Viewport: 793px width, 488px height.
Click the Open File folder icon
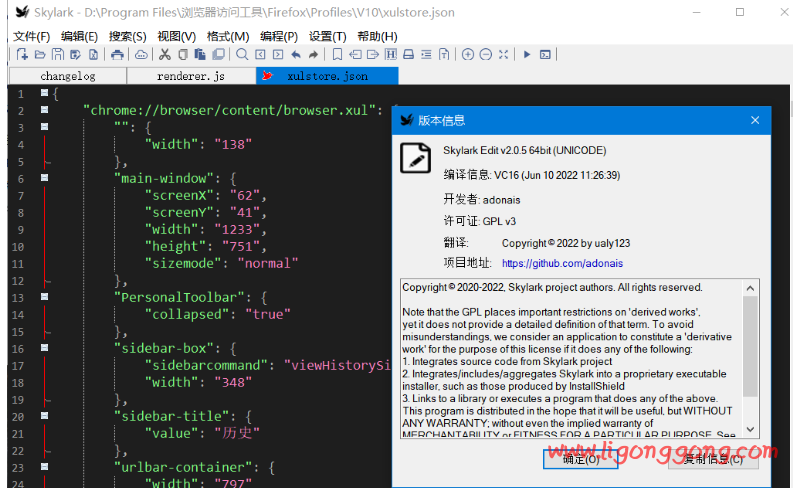[x=40, y=55]
